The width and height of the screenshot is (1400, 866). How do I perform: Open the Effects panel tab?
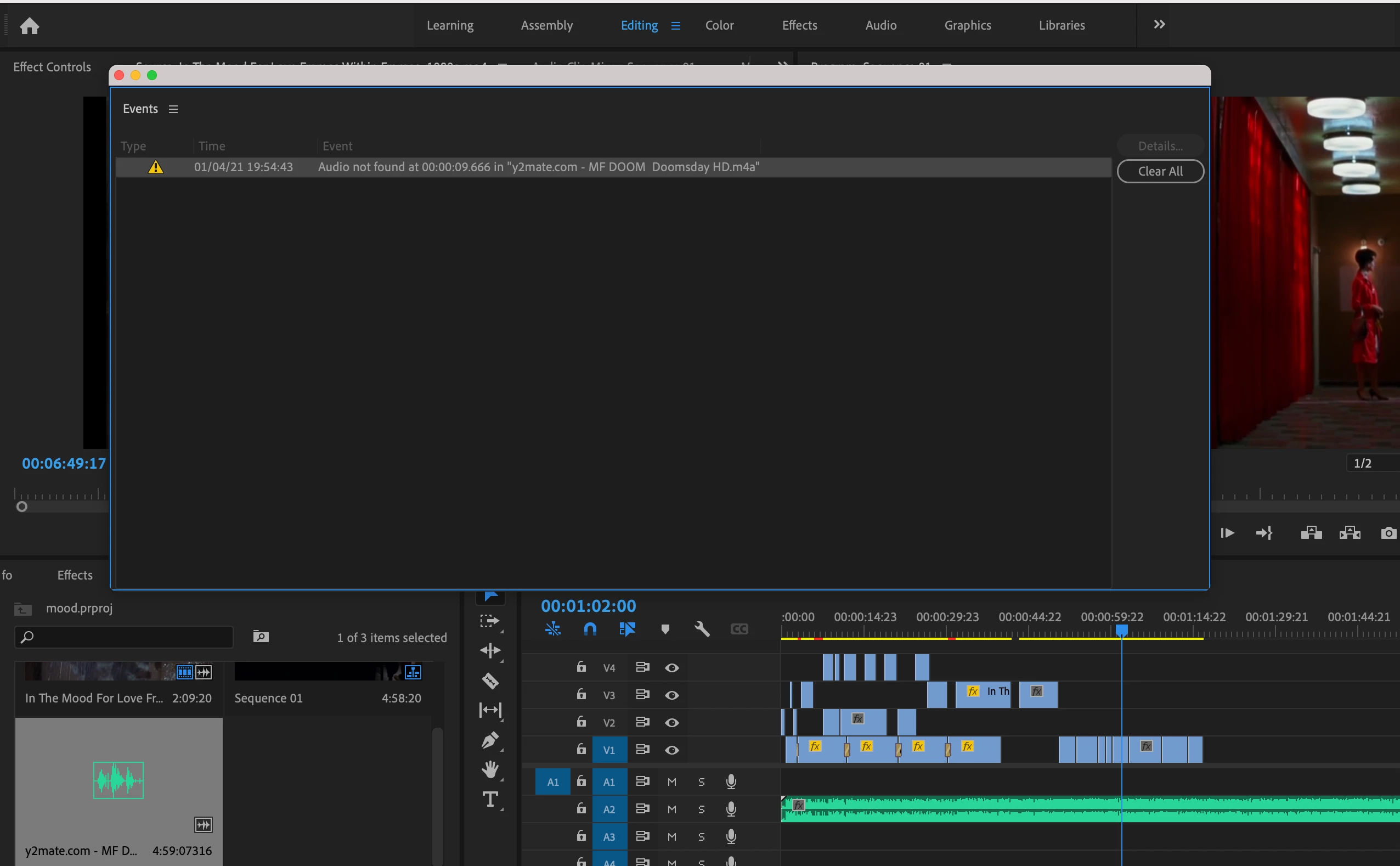tap(75, 575)
